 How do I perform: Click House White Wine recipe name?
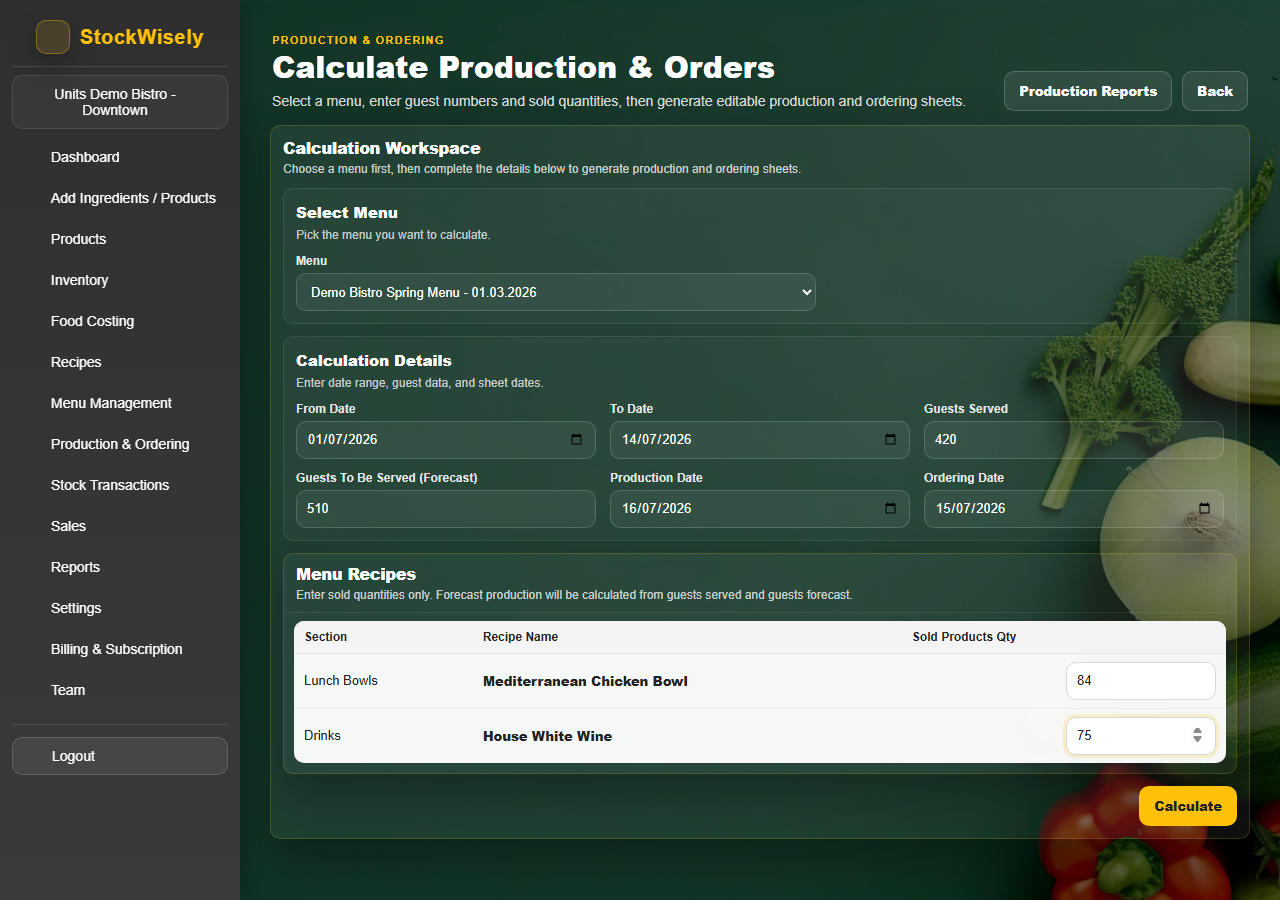coord(547,736)
